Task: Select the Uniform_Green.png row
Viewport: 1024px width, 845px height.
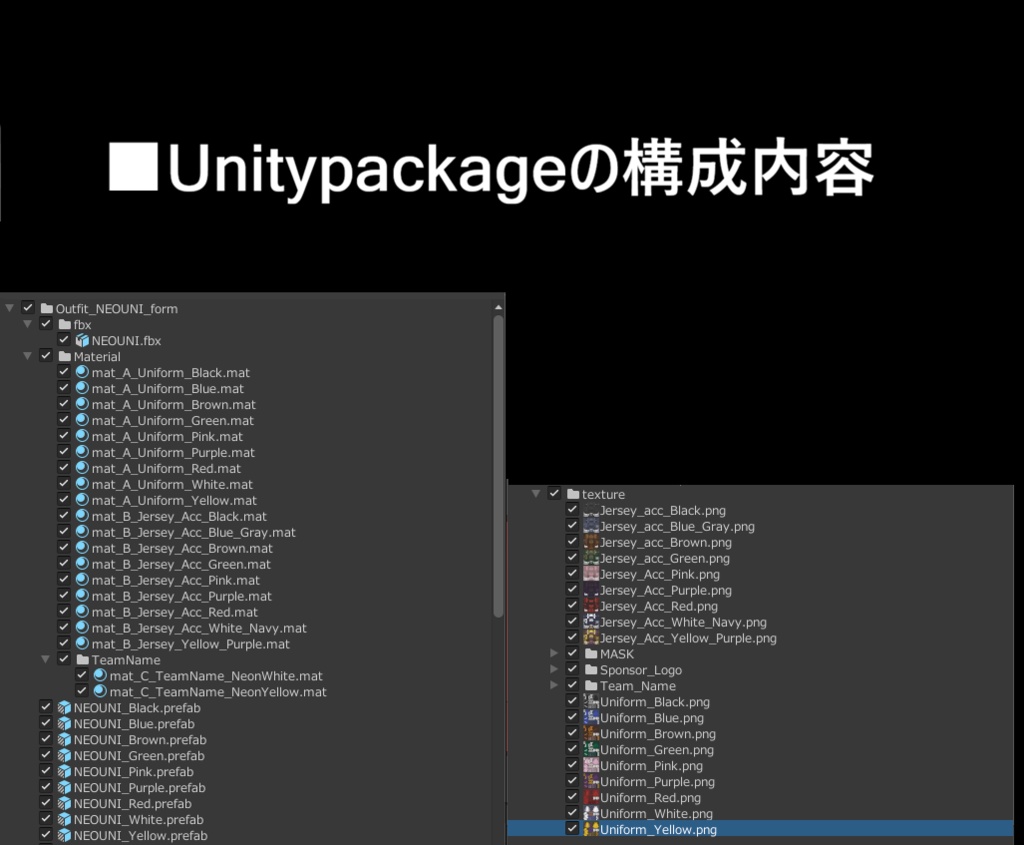Action: [x=761, y=750]
